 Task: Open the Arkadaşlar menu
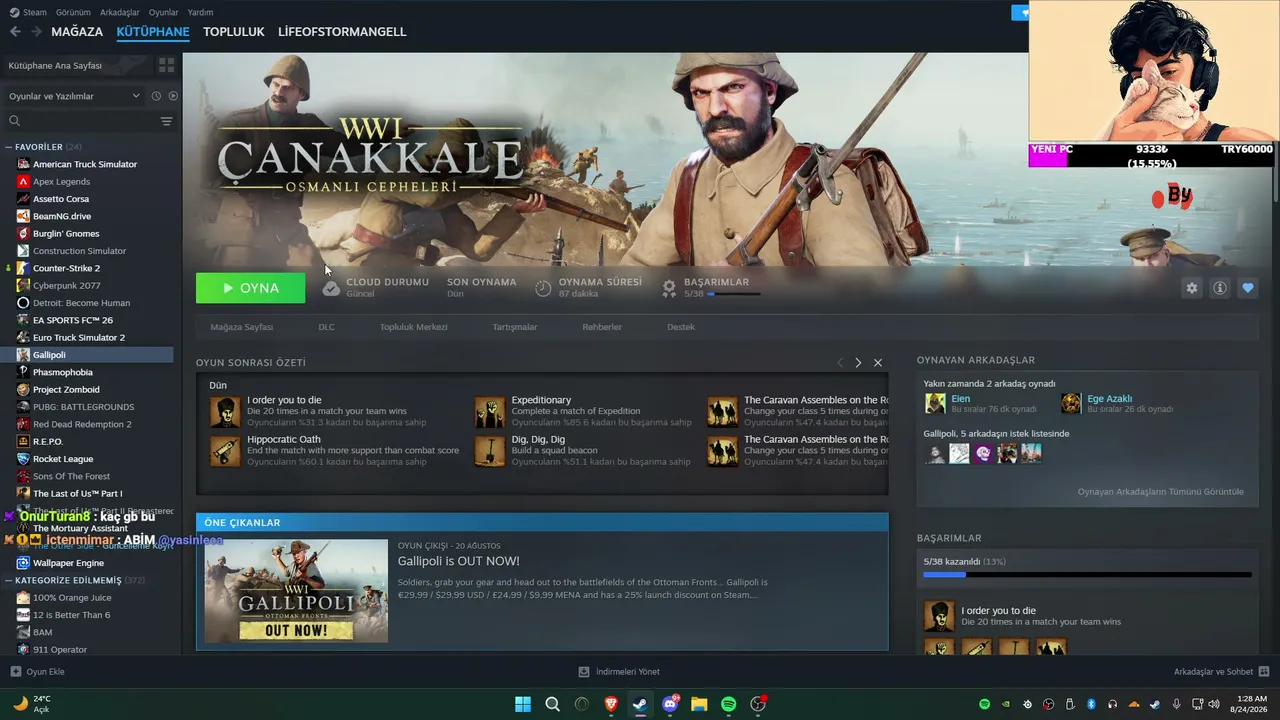(x=120, y=12)
